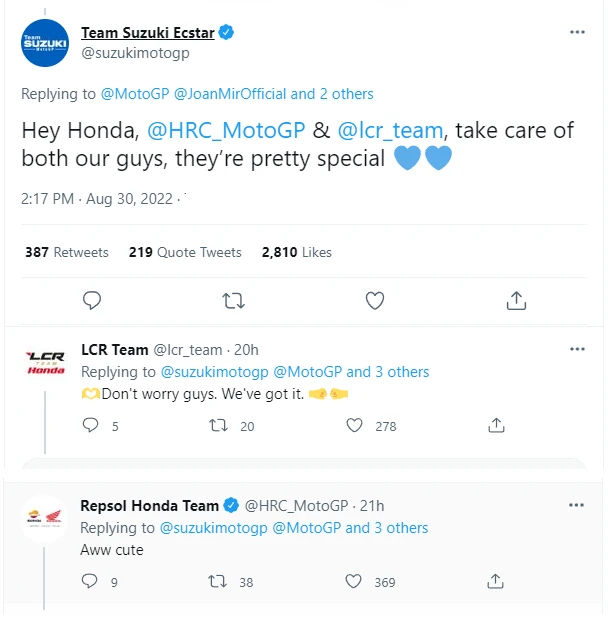608x629 pixels.
Task: Open more options on Repsol Honda tweet
Action: pos(577,505)
